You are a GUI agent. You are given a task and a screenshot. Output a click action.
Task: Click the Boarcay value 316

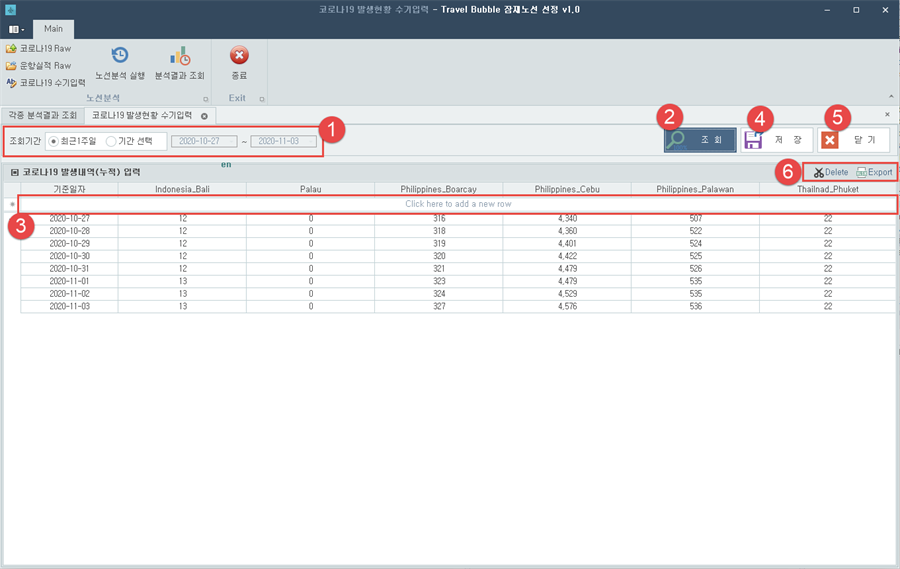(x=439, y=219)
